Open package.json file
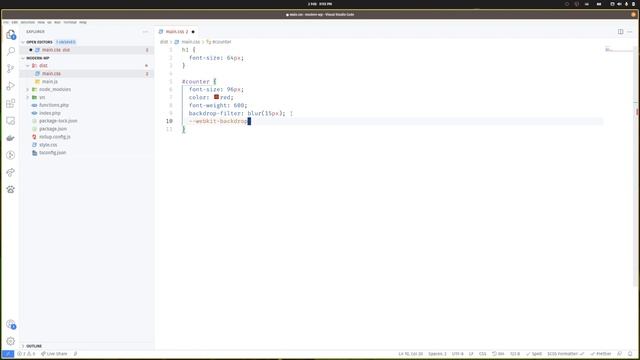 point(87,129)
